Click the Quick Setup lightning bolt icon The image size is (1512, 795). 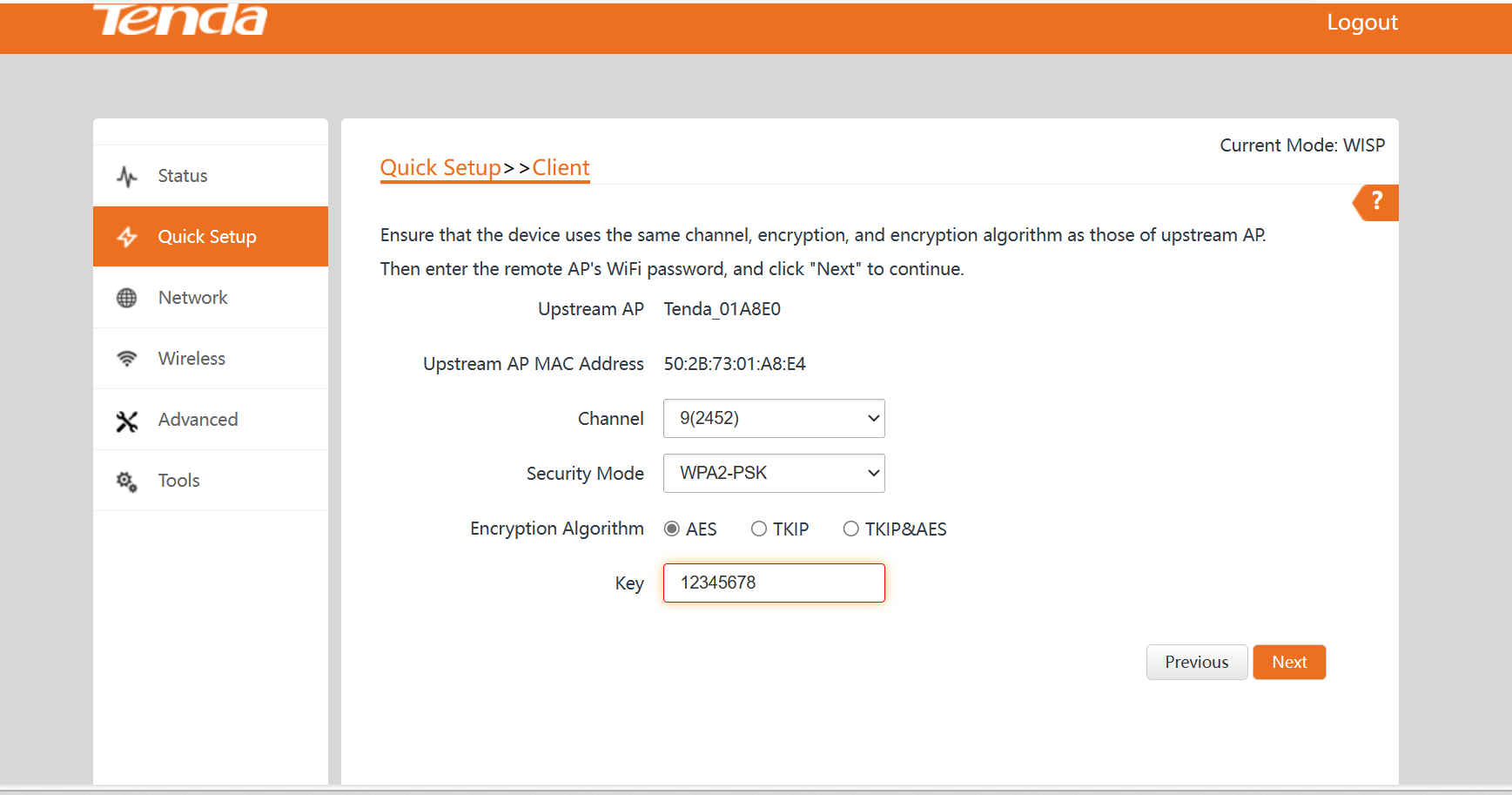coord(127,237)
